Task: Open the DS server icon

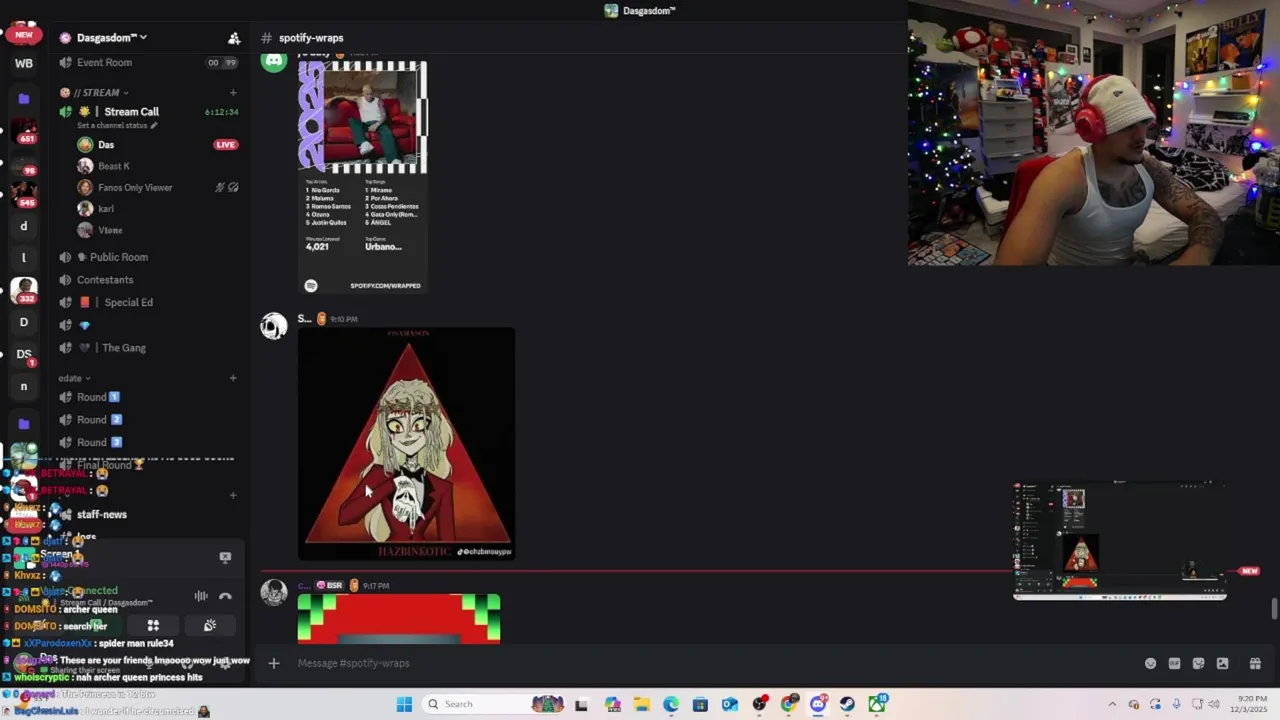Action: point(24,354)
